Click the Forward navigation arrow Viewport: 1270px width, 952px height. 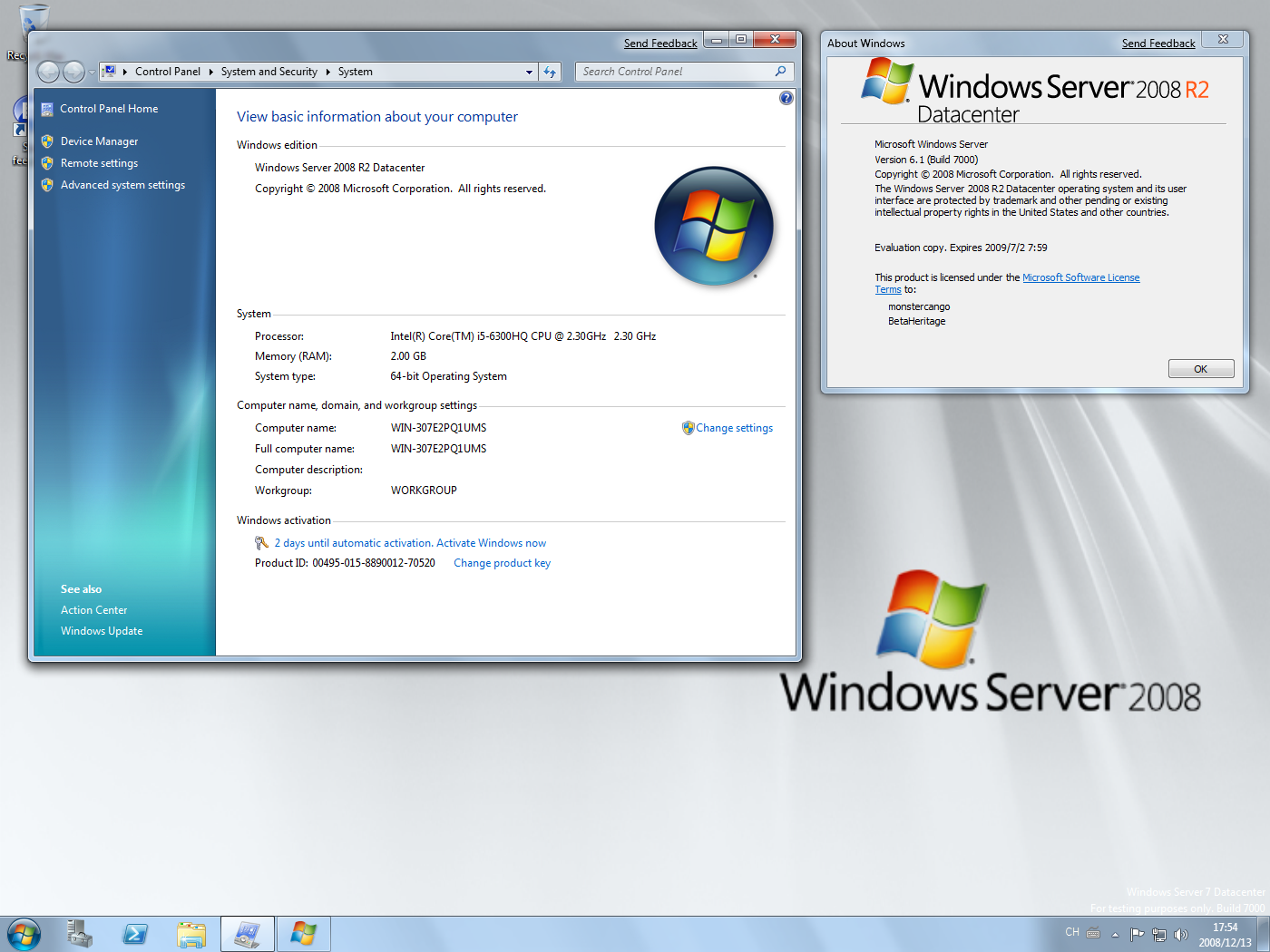73,72
